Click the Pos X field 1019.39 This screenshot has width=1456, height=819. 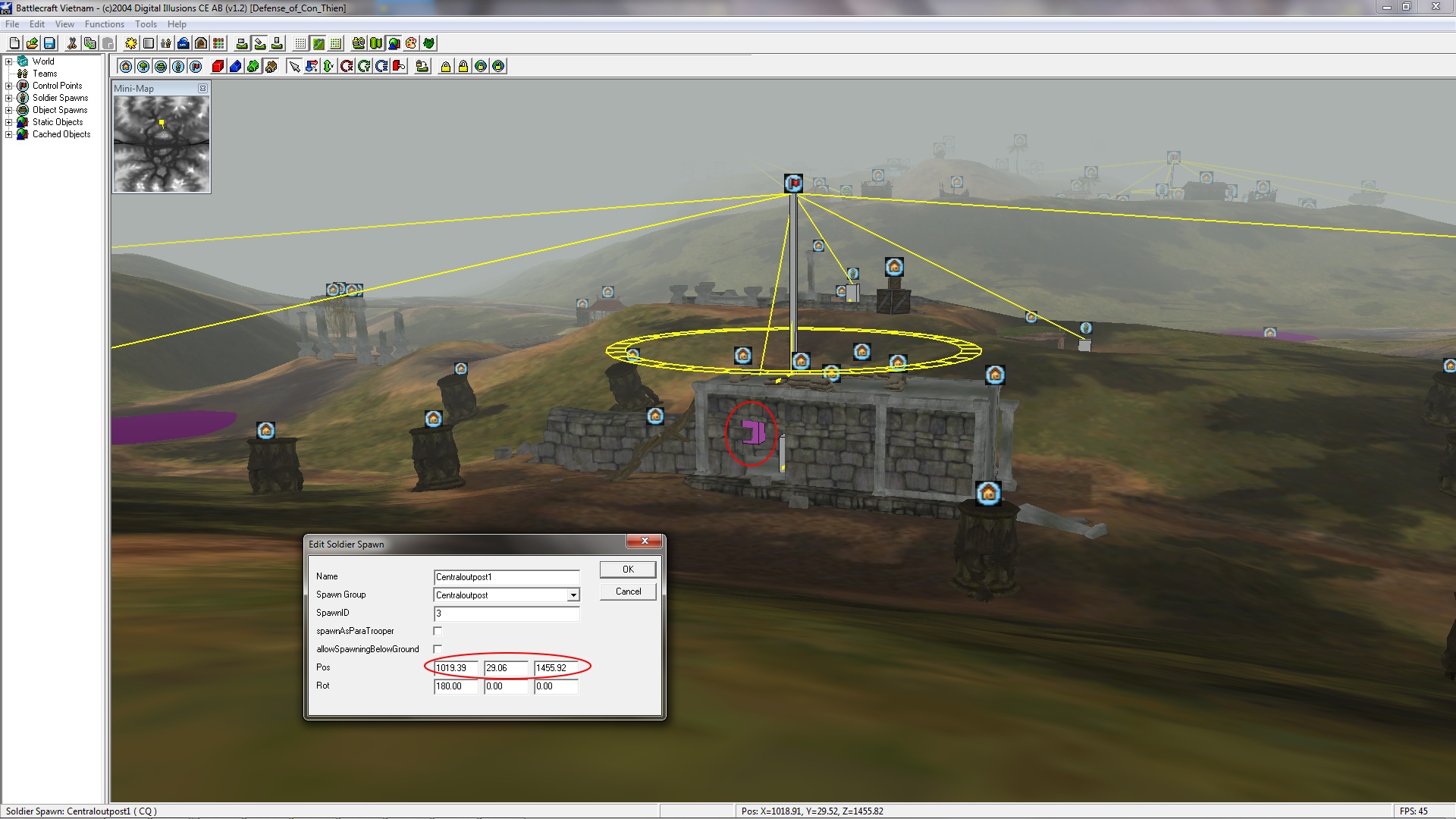(x=457, y=668)
